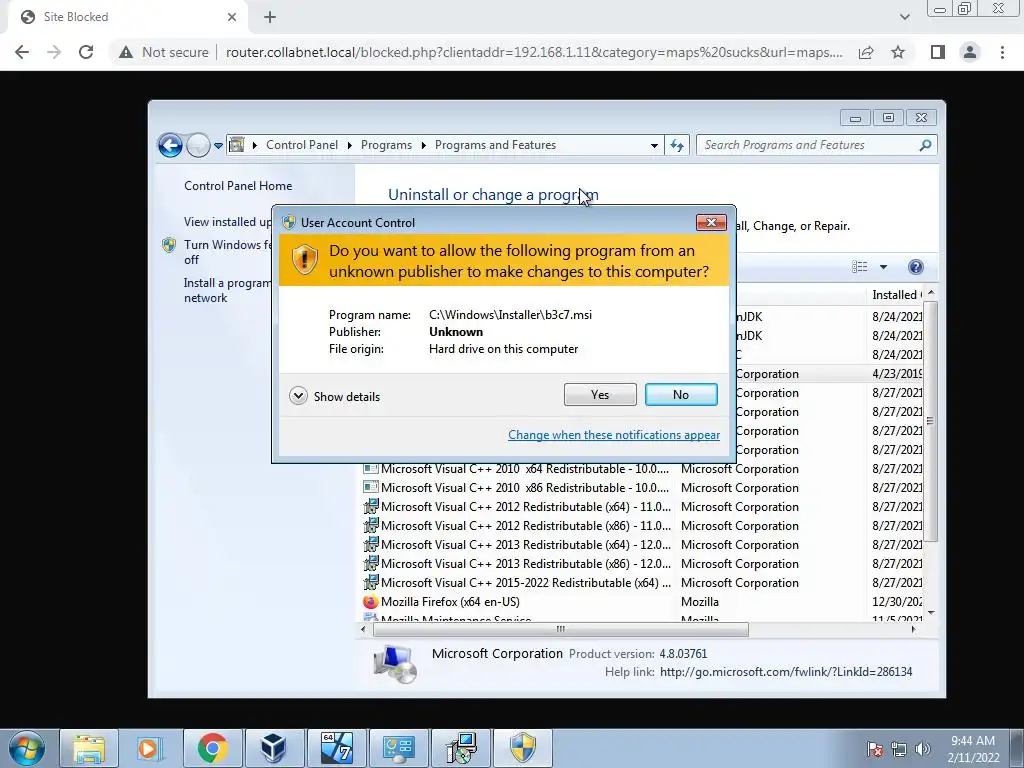
Task: Select Microsoft Visual C++ 2010 x86 Redistributable row
Action: 643,488
